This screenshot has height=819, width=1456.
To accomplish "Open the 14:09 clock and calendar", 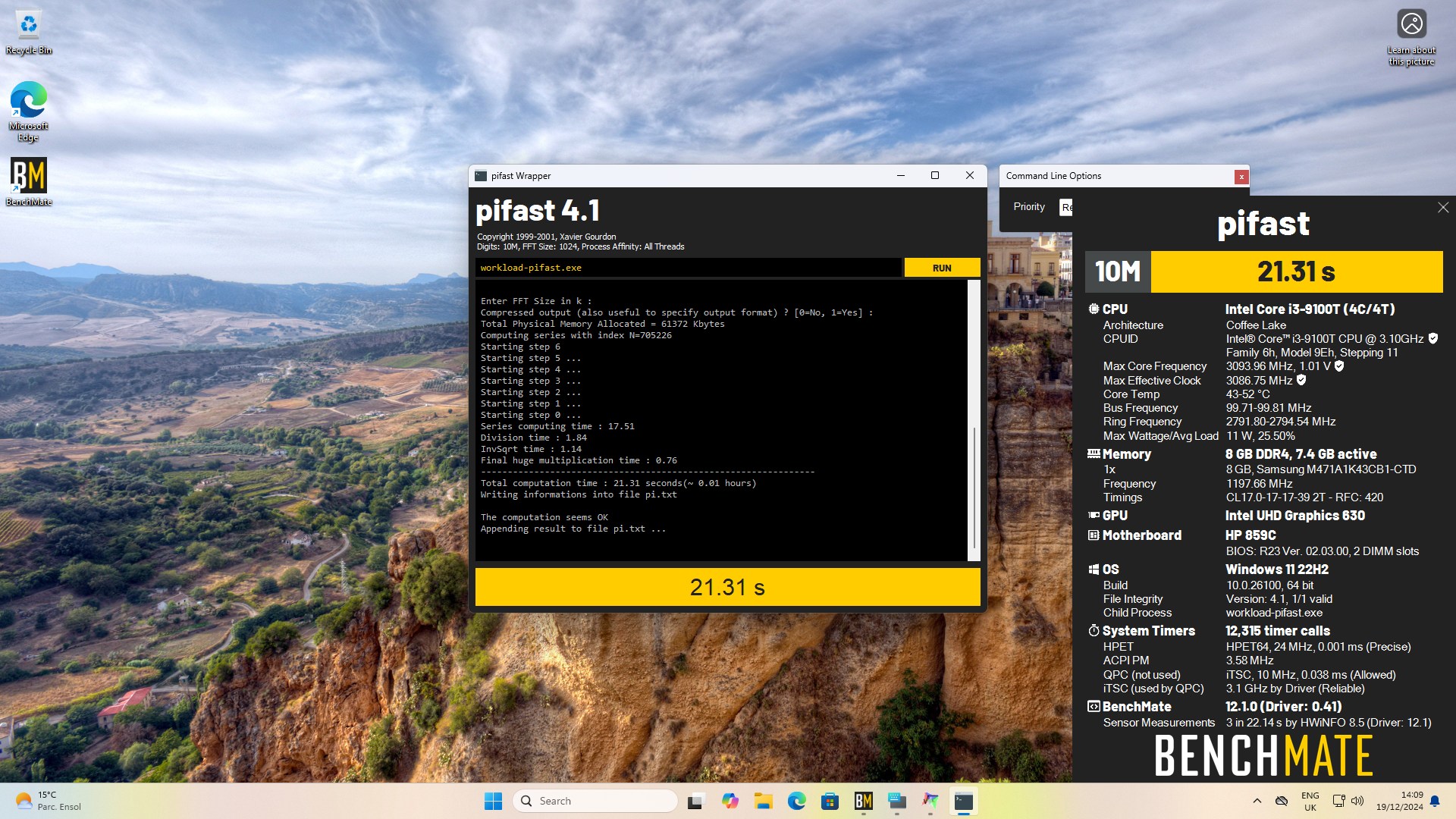I will [x=1400, y=801].
